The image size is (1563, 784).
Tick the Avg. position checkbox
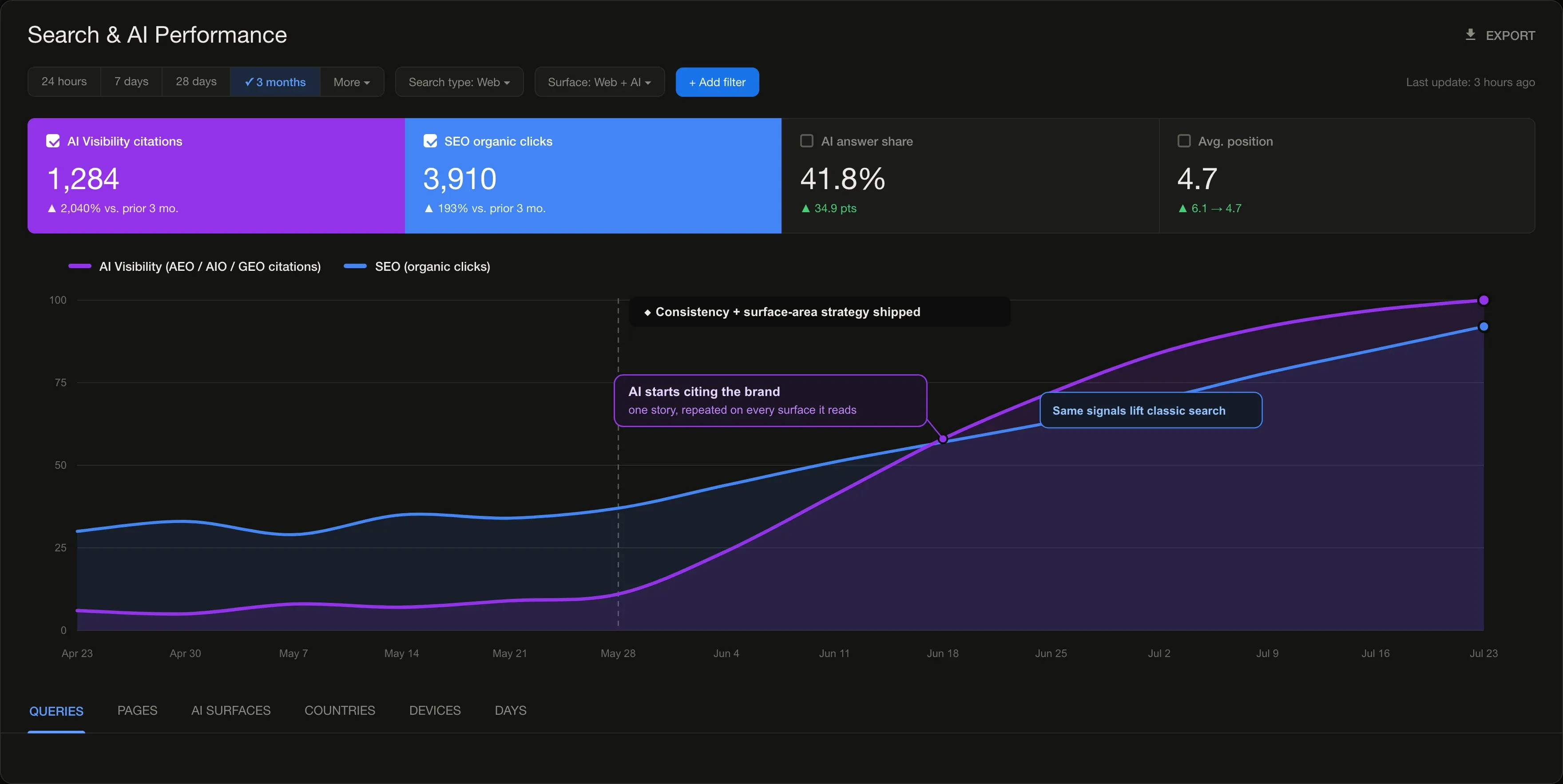coord(1184,141)
